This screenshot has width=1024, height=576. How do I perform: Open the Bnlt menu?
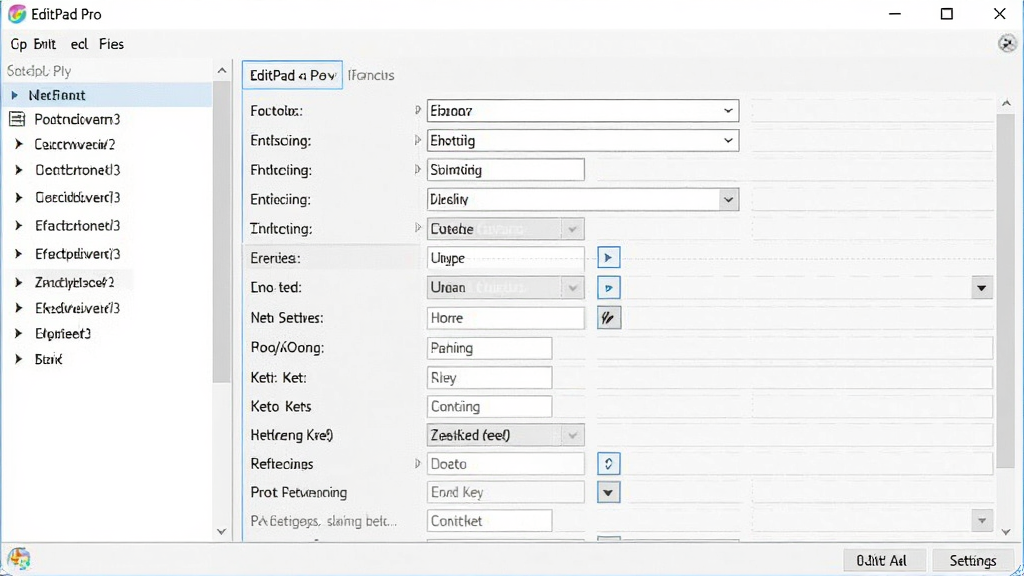[44, 44]
